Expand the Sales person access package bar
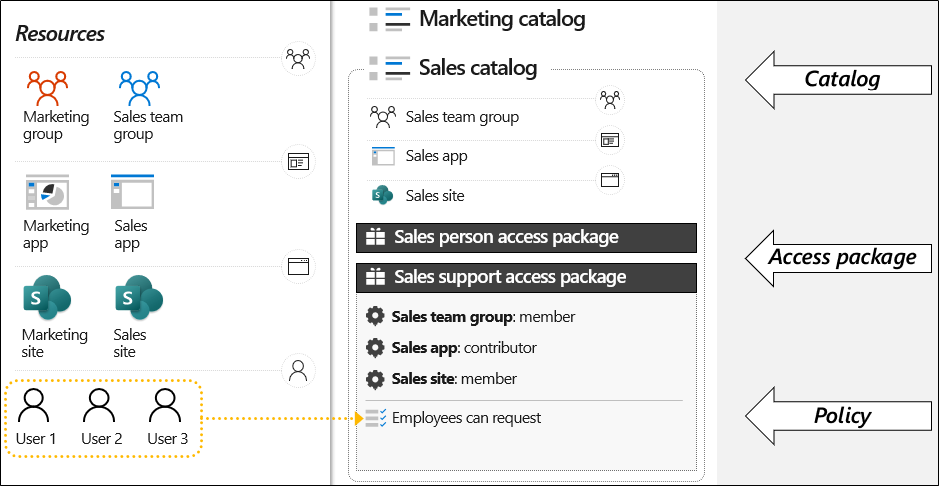 (525, 238)
